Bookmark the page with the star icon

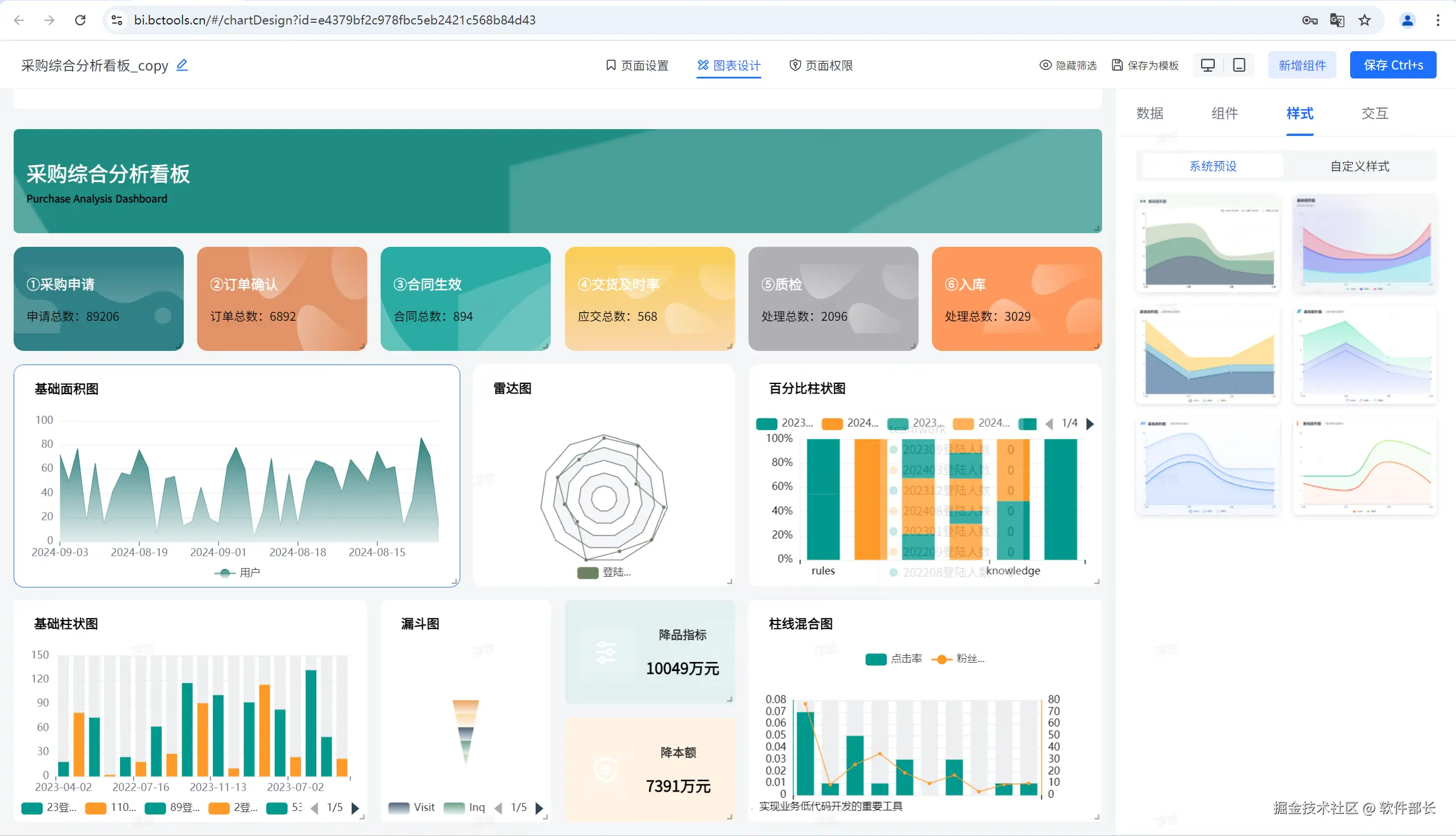click(x=1364, y=20)
